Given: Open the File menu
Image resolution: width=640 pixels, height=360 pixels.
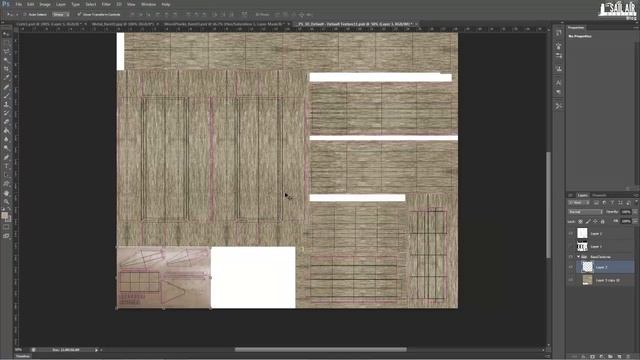Looking at the screenshot, I should pos(19,4).
